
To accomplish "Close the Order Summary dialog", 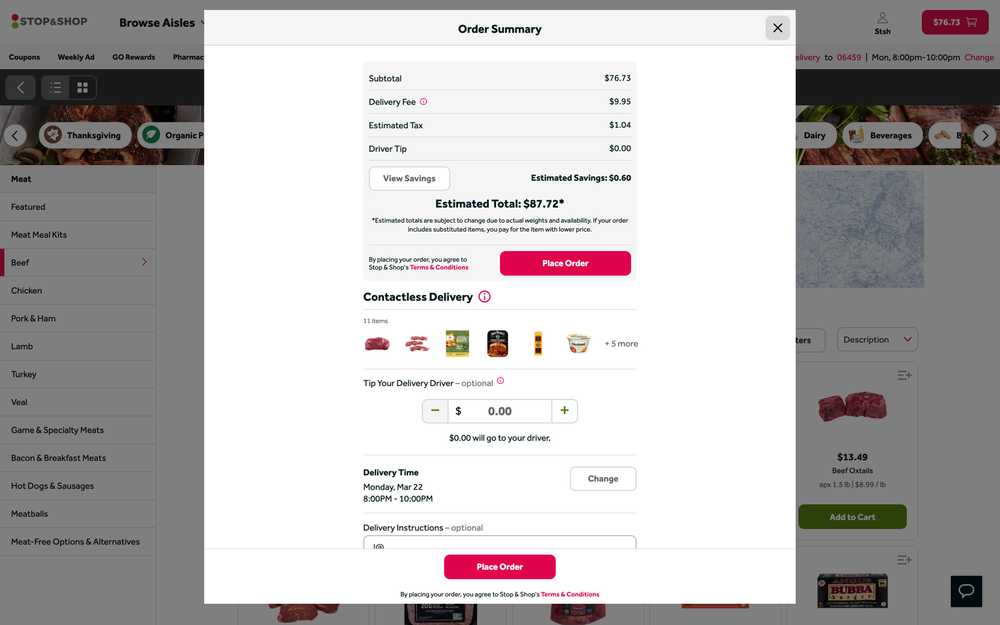I will point(778,28).
